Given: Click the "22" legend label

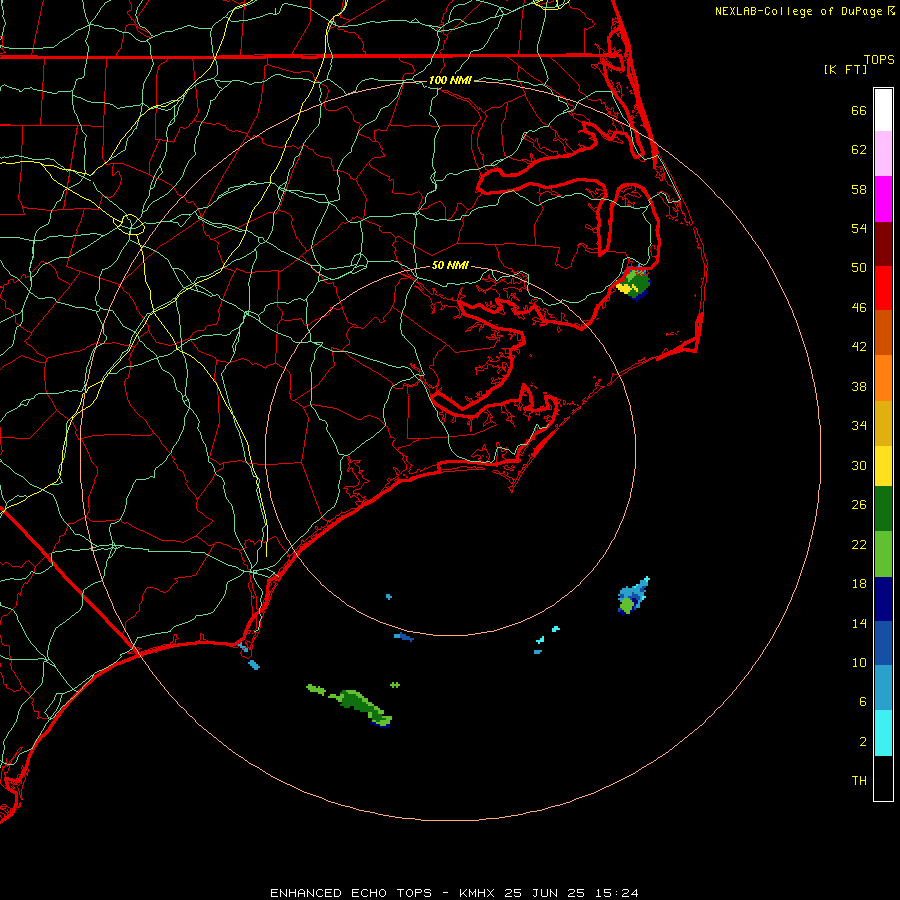Looking at the screenshot, I should (x=859, y=544).
